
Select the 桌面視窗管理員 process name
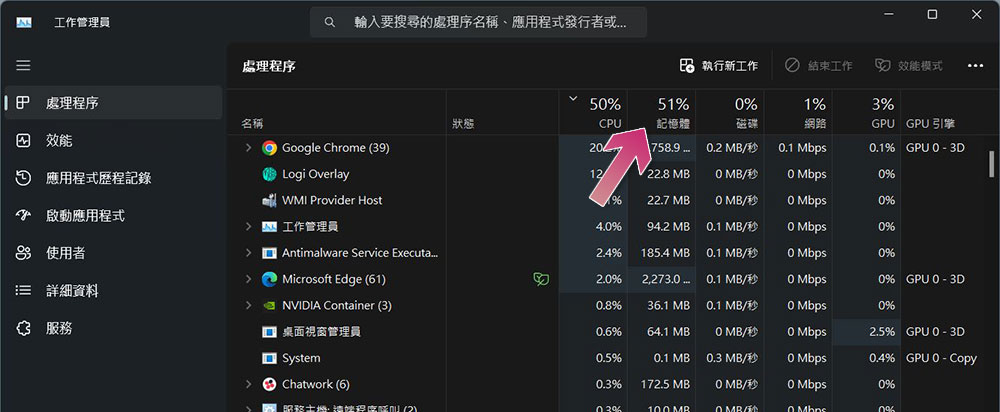[x=322, y=332]
